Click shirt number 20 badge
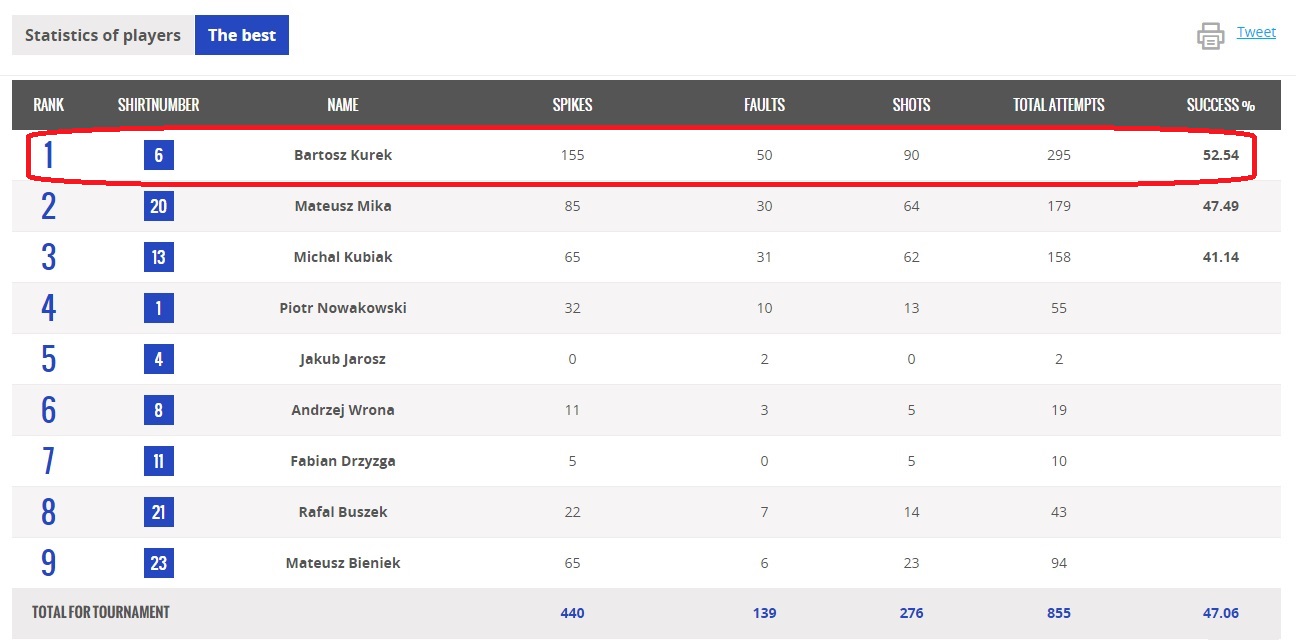Screen dimensions: 1296x640 (158, 206)
